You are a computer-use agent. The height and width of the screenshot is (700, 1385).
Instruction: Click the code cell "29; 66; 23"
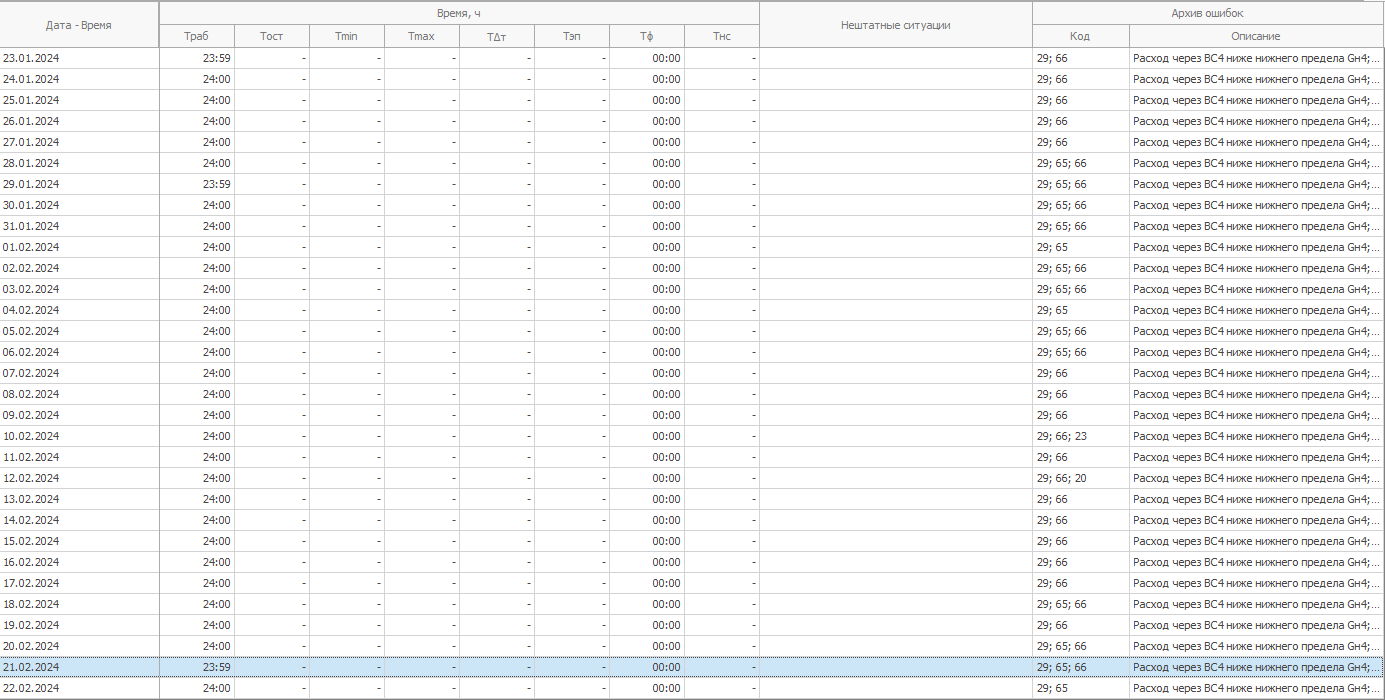(x=1081, y=436)
